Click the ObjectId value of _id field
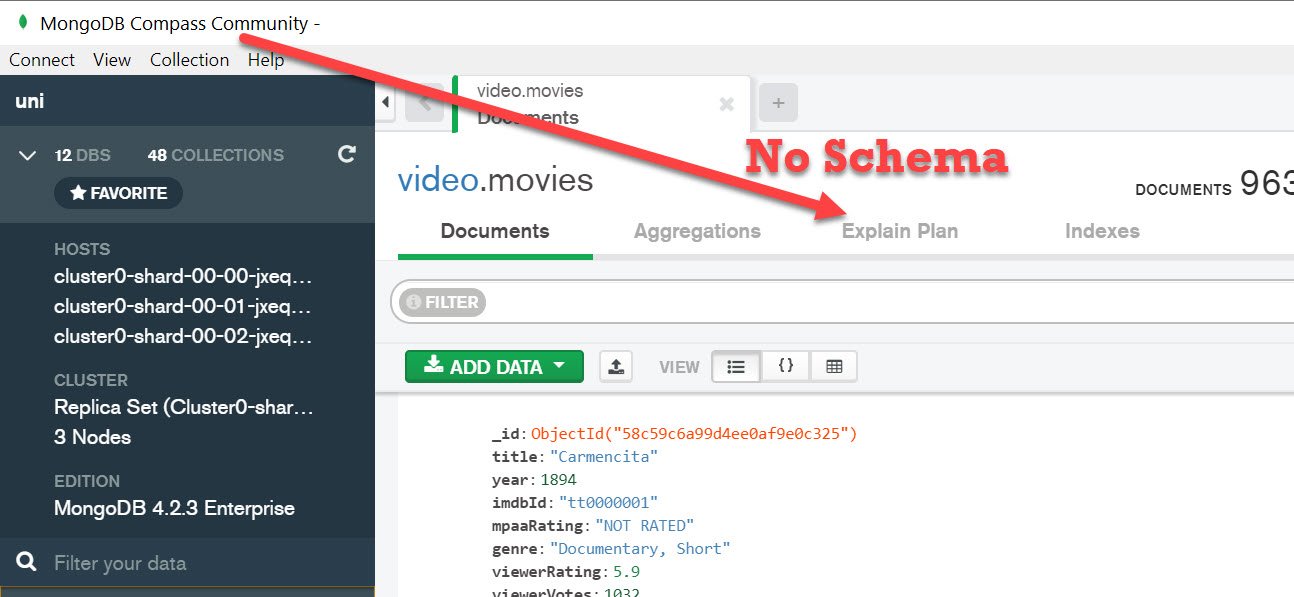 tap(694, 434)
